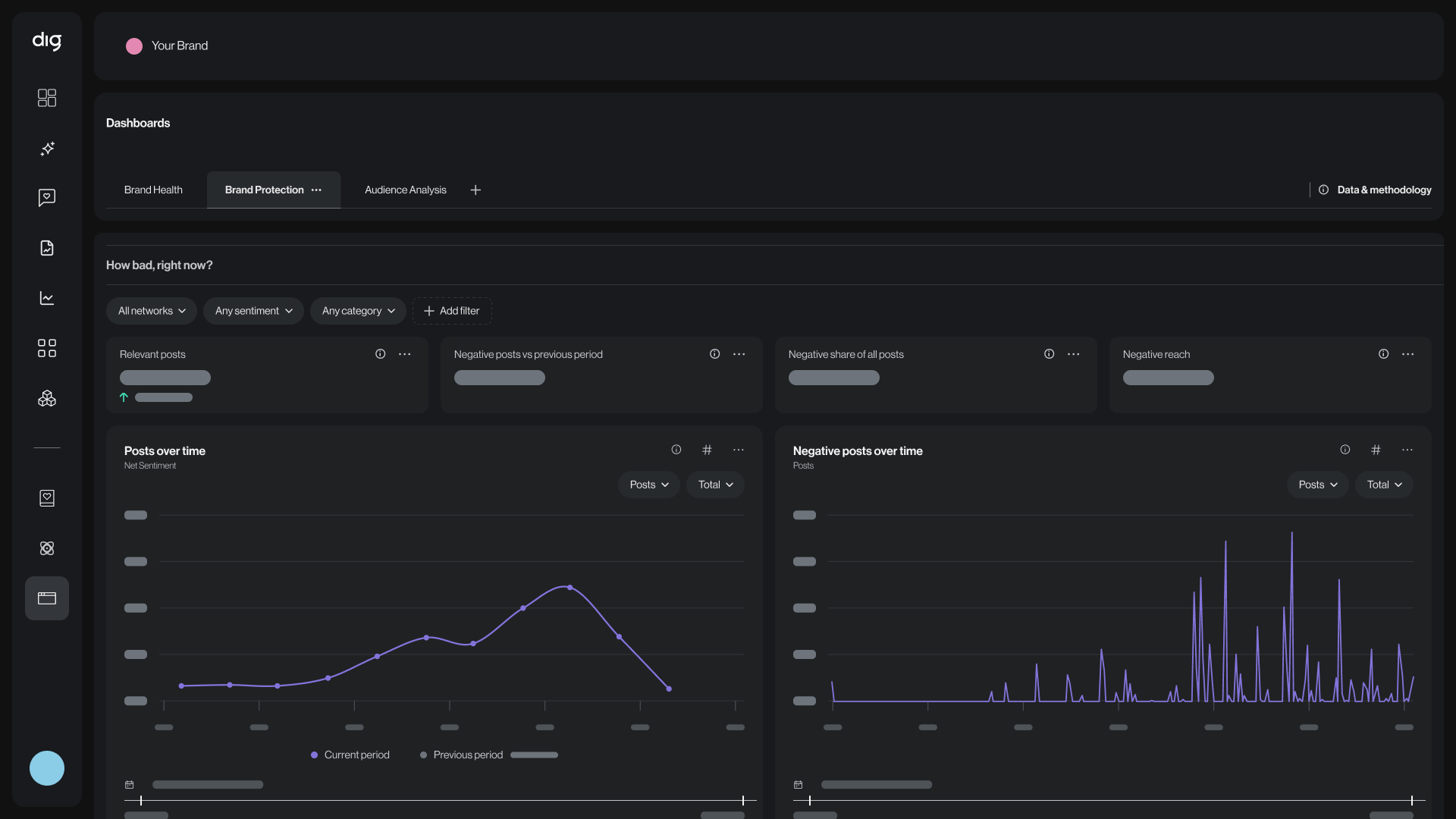Click the dig logo in the sidebar
Screen dimensions: 1456x819
pos(47,41)
